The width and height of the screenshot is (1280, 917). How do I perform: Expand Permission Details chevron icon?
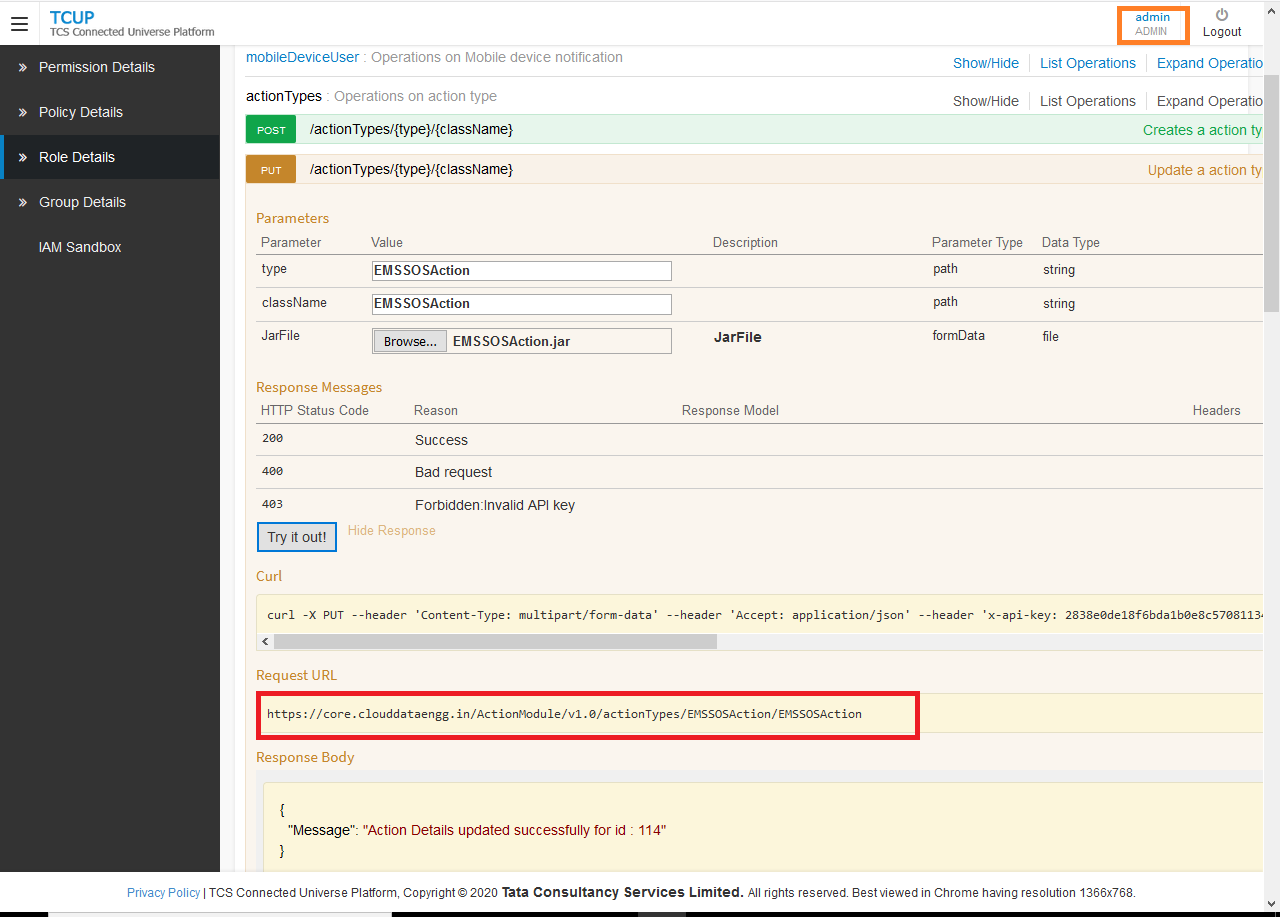pyautogui.click(x=22, y=67)
